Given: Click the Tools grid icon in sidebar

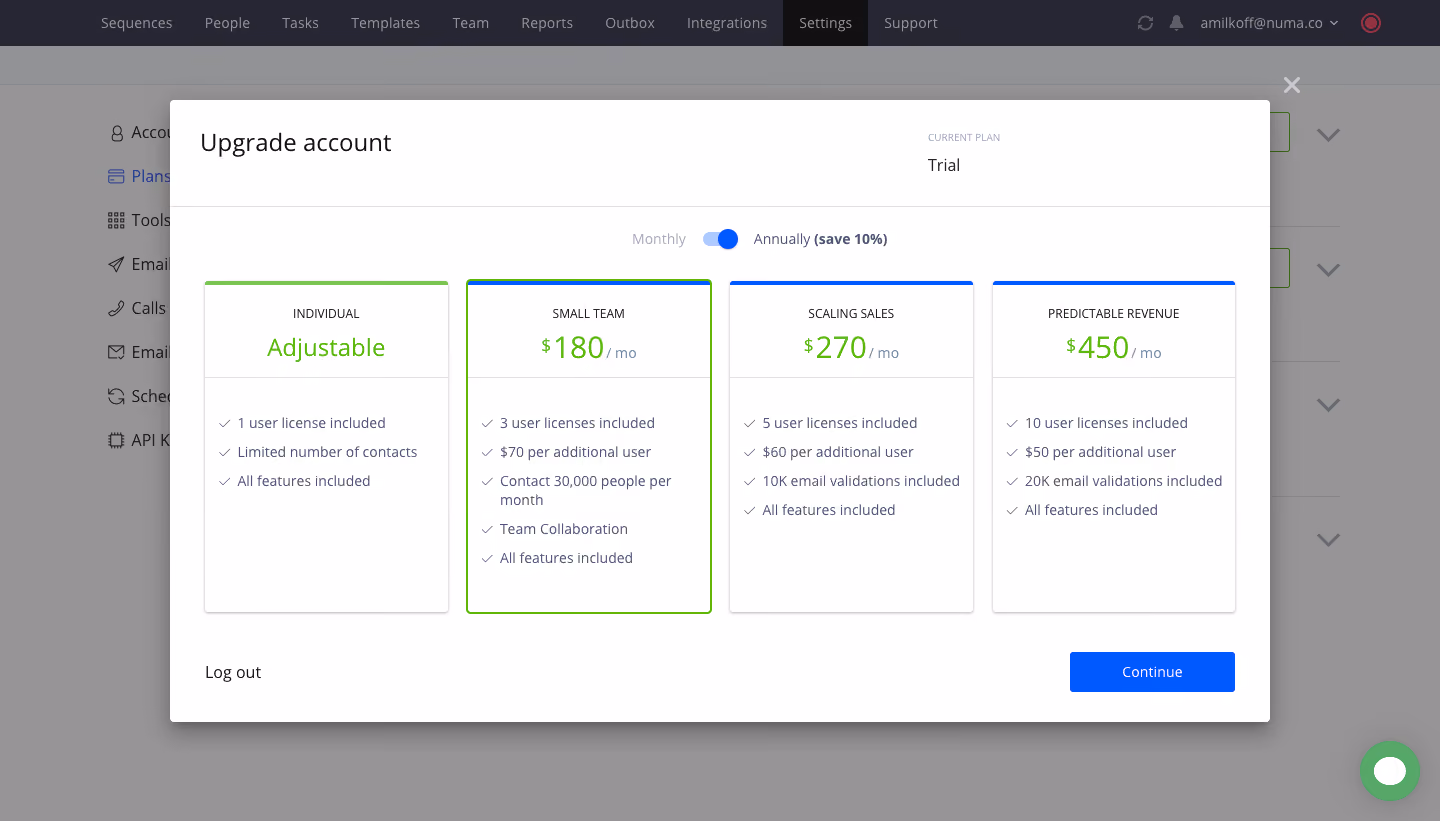Looking at the screenshot, I should click(x=116, y=221).
